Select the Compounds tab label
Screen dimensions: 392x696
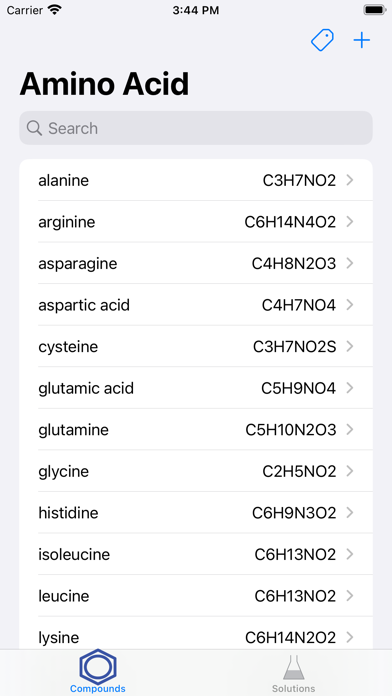pyautogui.click(x=98, y=688)
